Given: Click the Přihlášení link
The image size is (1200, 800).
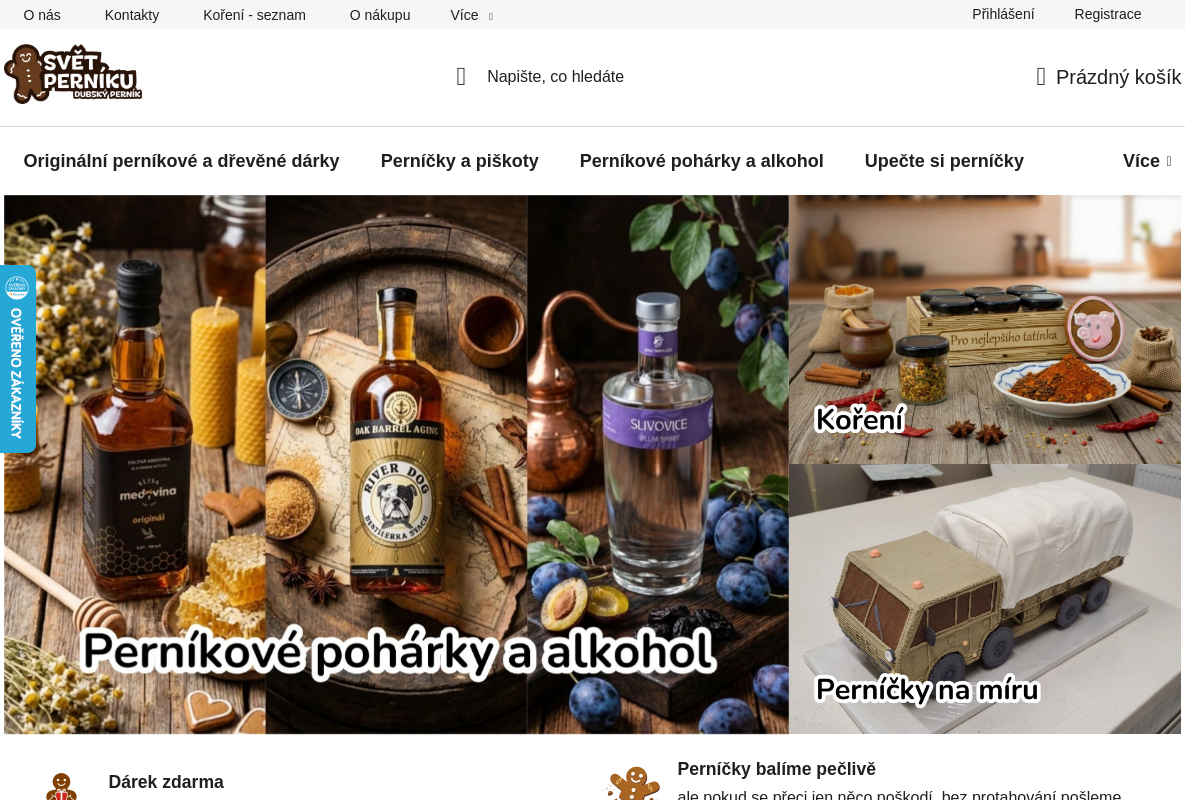Looking at the screenshot, I should (1003, 14).
